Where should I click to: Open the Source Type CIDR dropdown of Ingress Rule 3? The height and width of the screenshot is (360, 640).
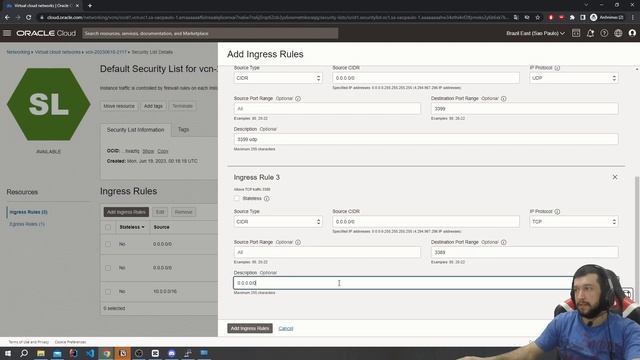pyautogui.click(x=278, y=222)
